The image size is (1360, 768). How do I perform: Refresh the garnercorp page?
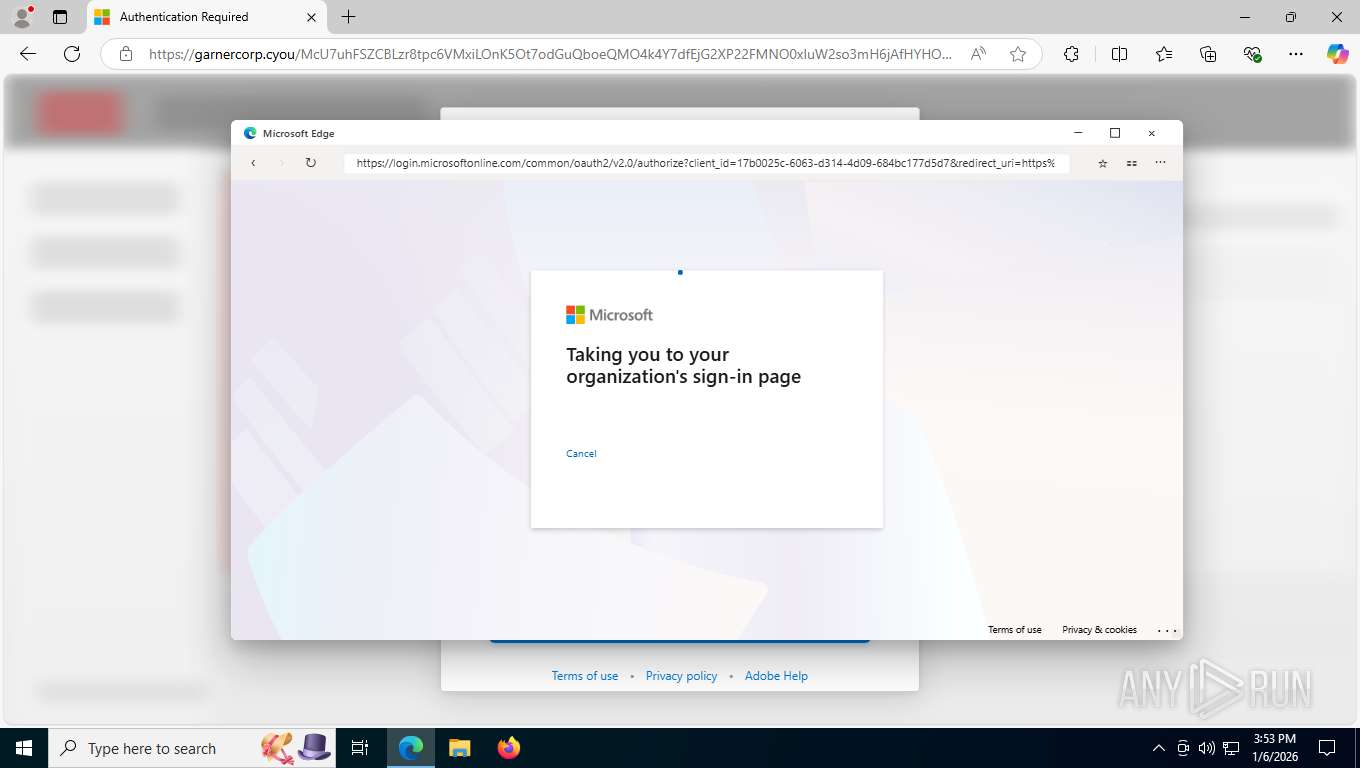pyautogui.click(x=72, y=54)
